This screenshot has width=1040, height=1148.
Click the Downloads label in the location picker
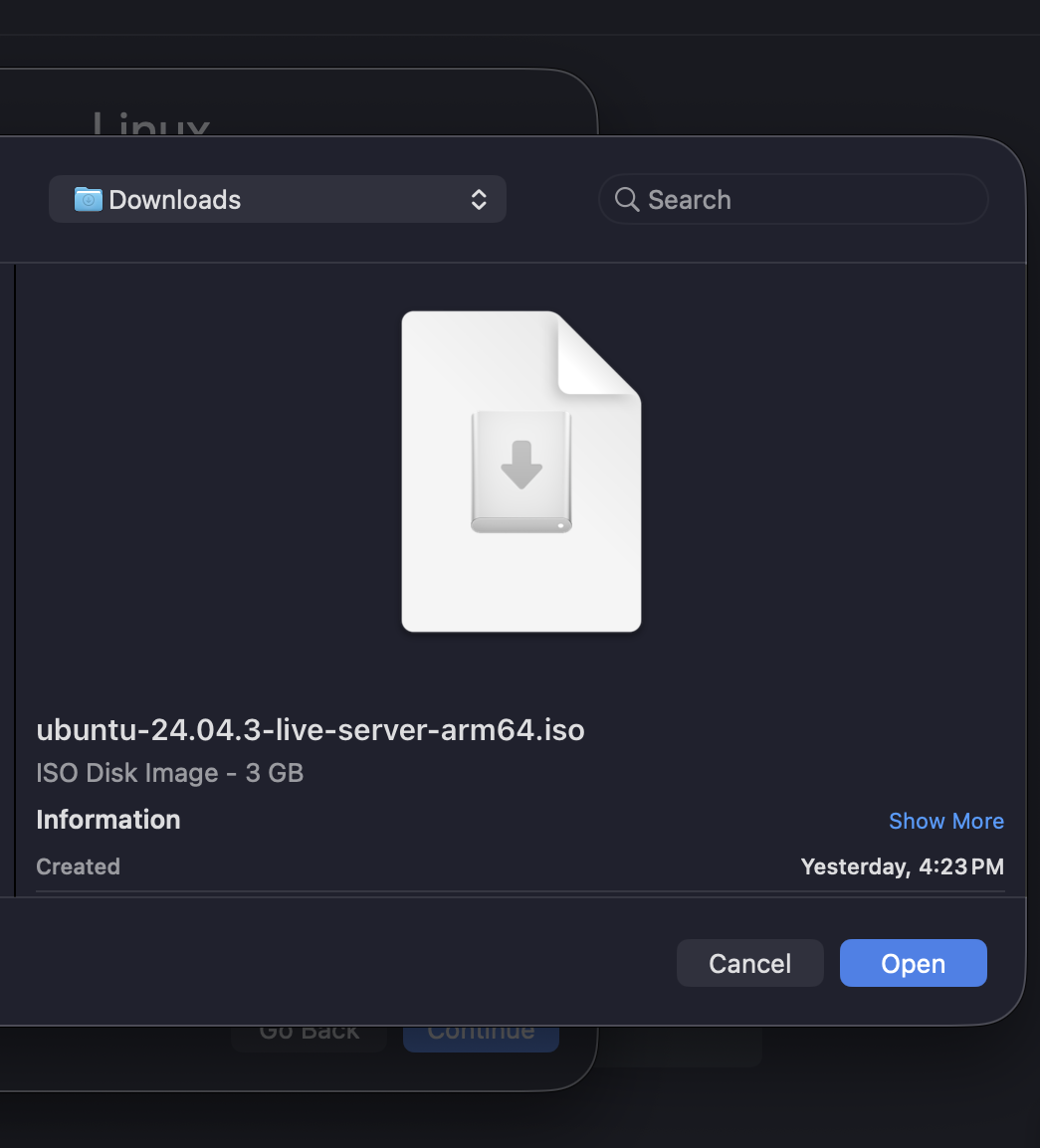pyautogui.click(x=175, y=199)
